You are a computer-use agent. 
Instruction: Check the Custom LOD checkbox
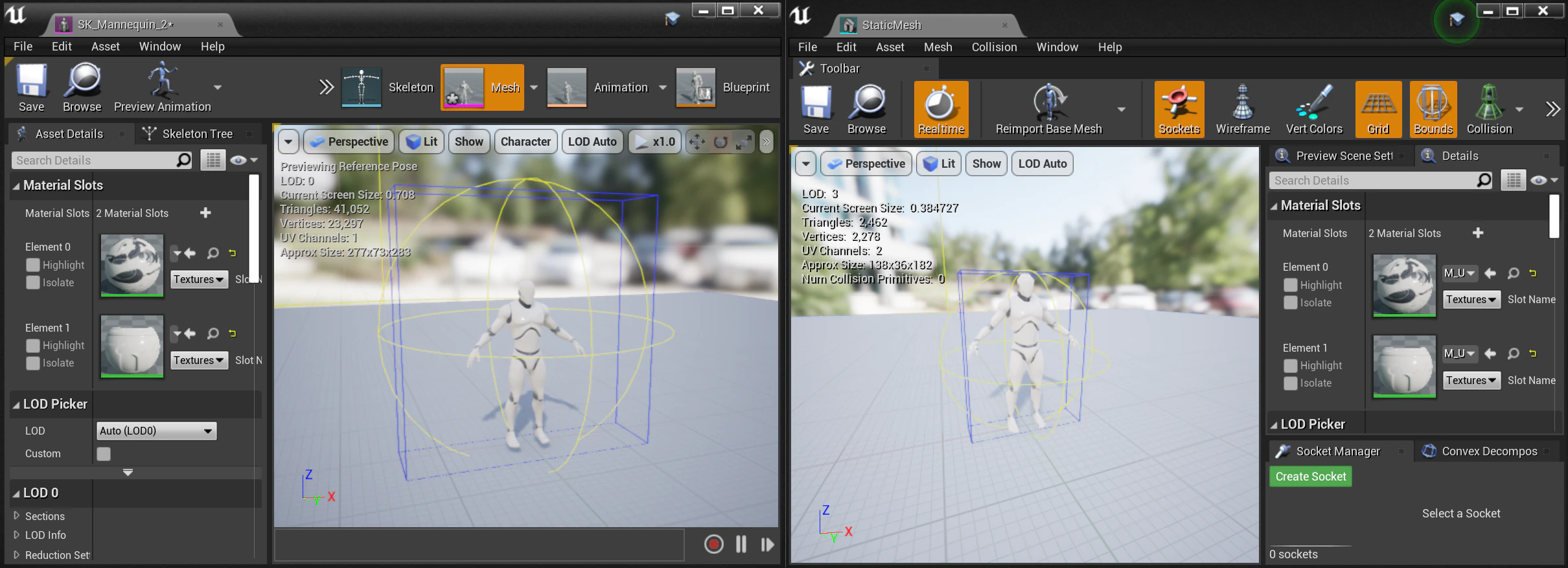104,454
